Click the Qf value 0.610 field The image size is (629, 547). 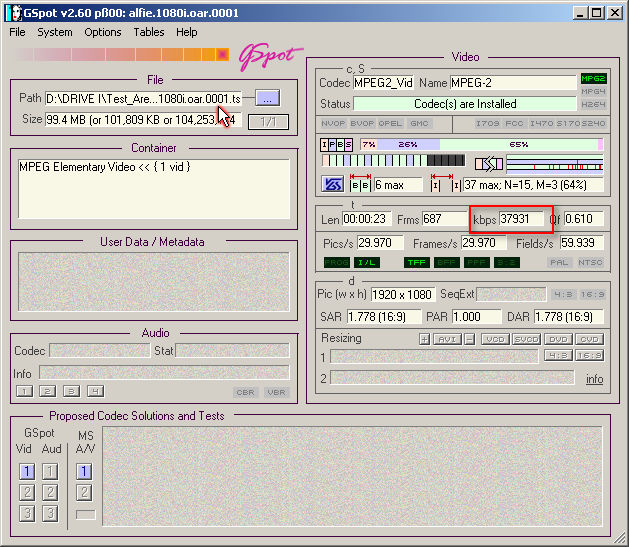[x=584, y=219]
